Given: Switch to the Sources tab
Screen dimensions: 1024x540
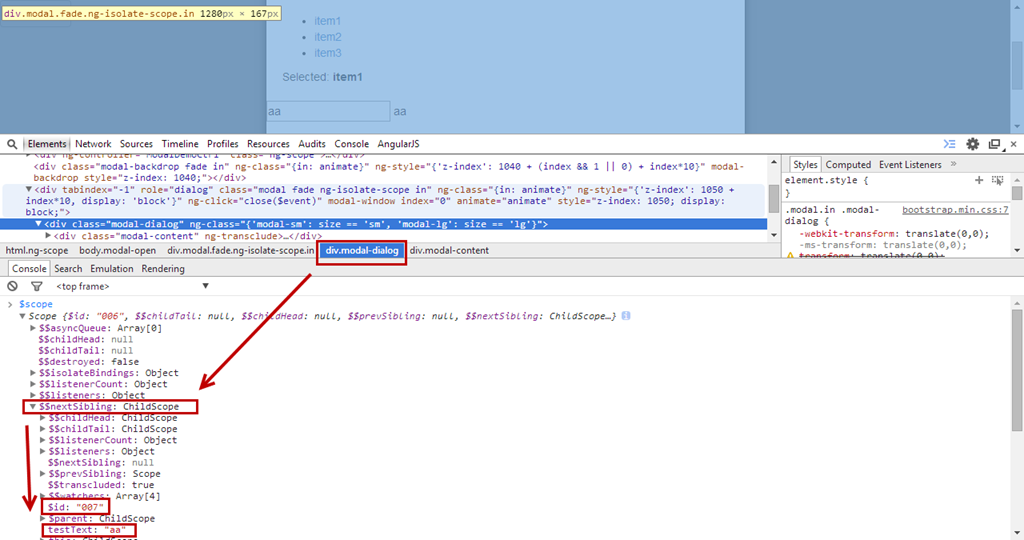Looking at the screenshot, I should [136, 144].
